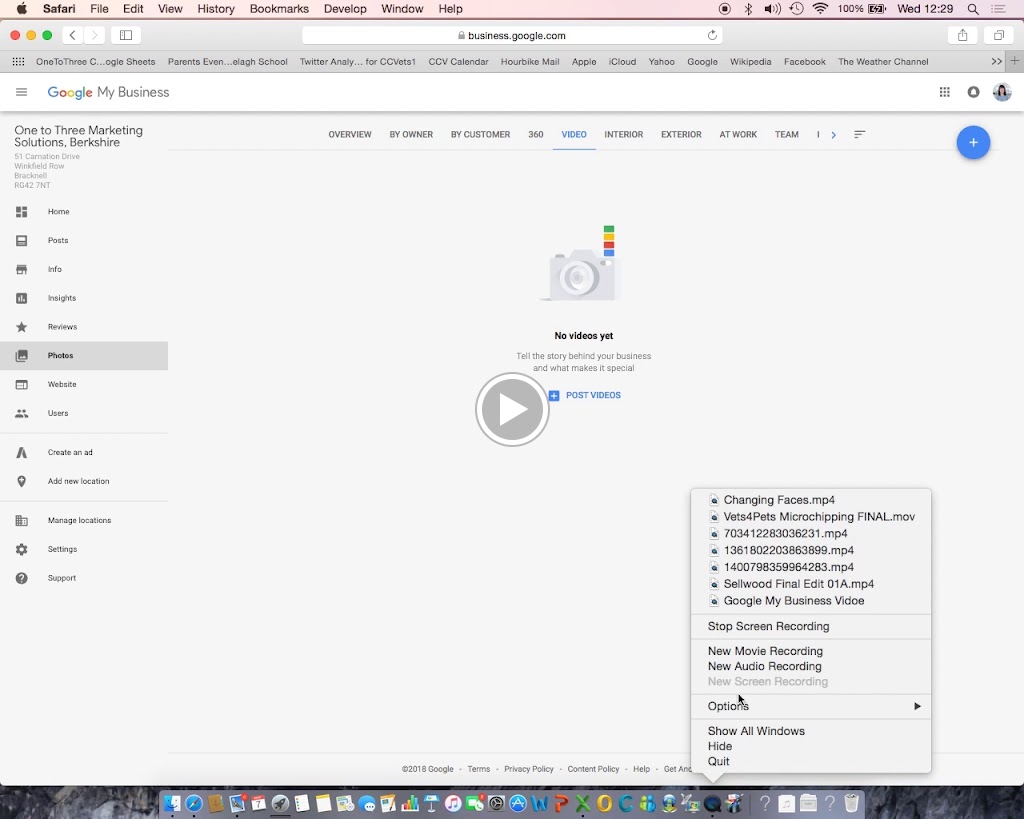Open Spotlight search in the menu bar
This screenshot has height=819, width=1024.
click(972, 9)
